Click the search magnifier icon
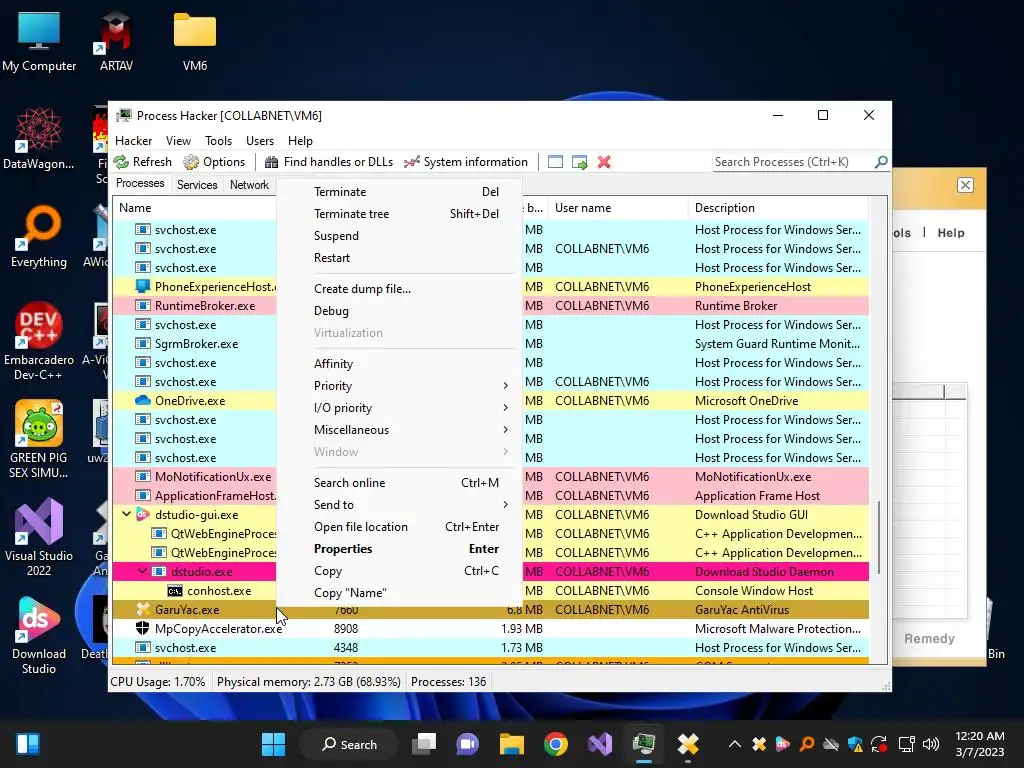This screenshot has width=1024, height=768. pos(881,161)
